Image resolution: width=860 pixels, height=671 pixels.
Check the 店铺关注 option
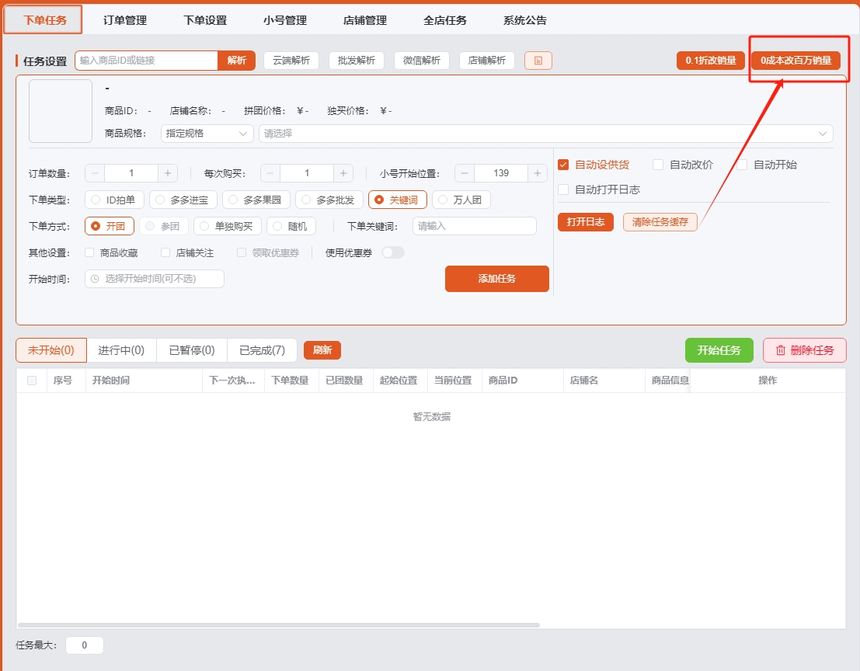(165, 252)
